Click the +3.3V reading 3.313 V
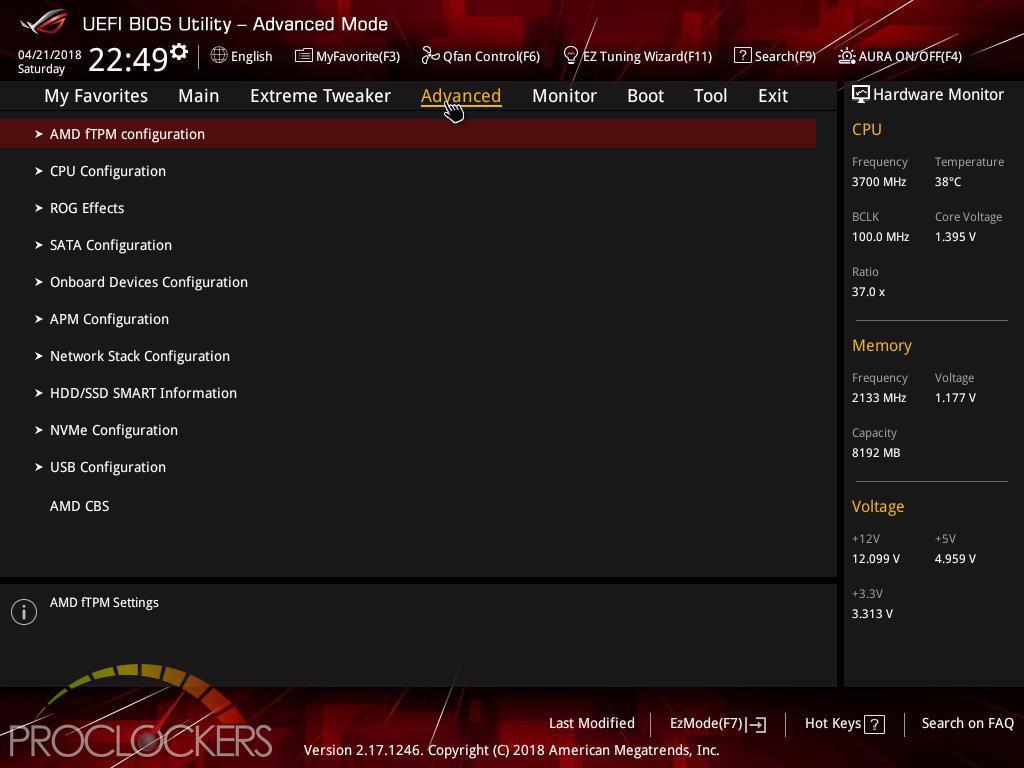The height and width of the screenshot is (768, 1024). click(872, 613)
